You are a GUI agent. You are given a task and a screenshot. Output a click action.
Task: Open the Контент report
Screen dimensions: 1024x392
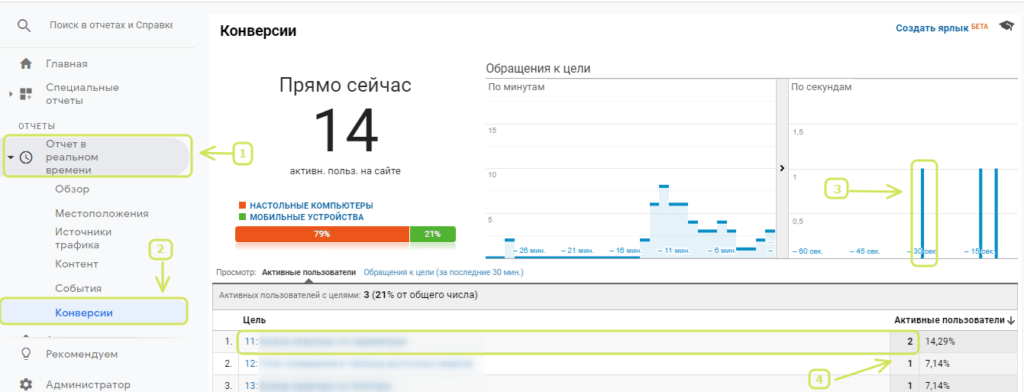pos(77,264)
